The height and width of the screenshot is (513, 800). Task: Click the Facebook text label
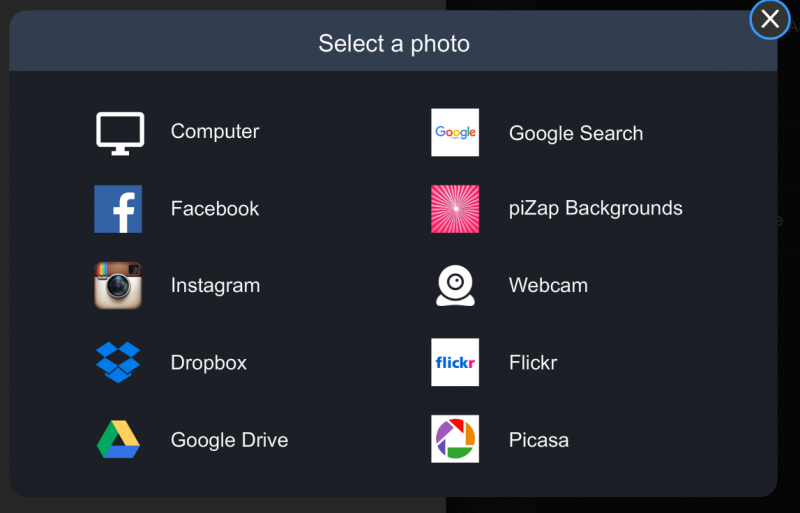click(x=215, y=209)
